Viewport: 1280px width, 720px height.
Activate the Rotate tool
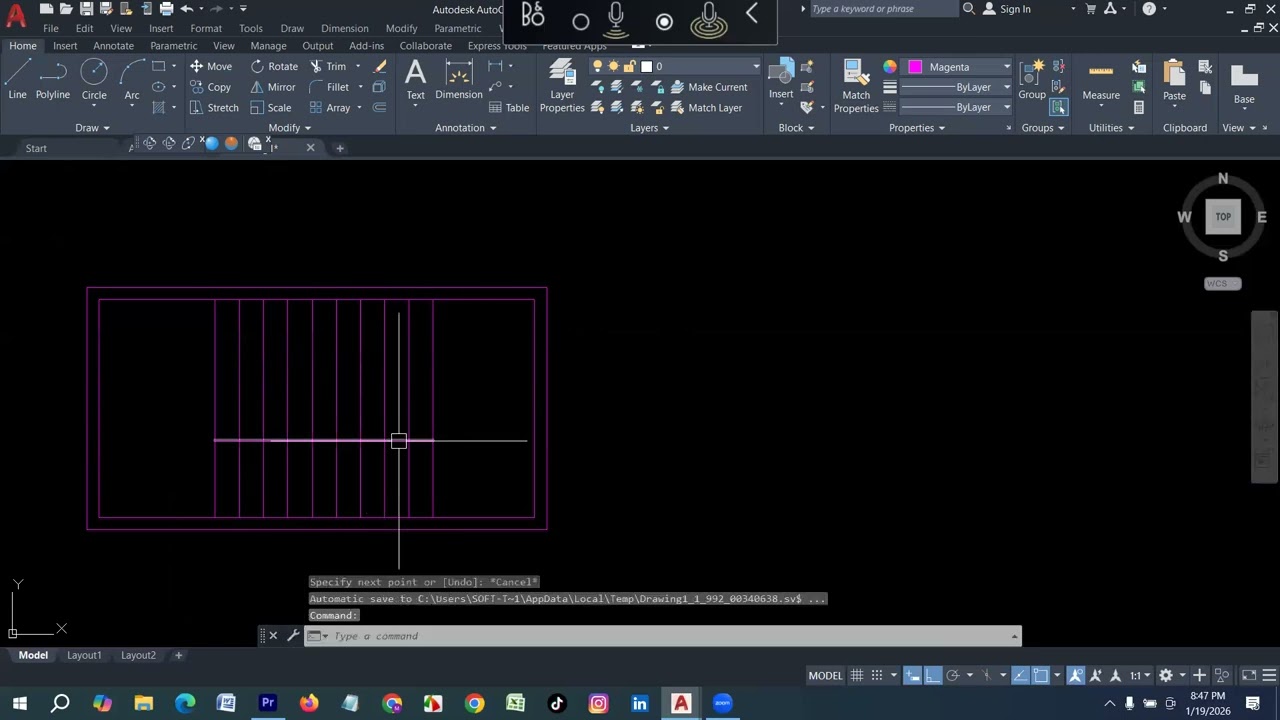[x=274, y=66]
